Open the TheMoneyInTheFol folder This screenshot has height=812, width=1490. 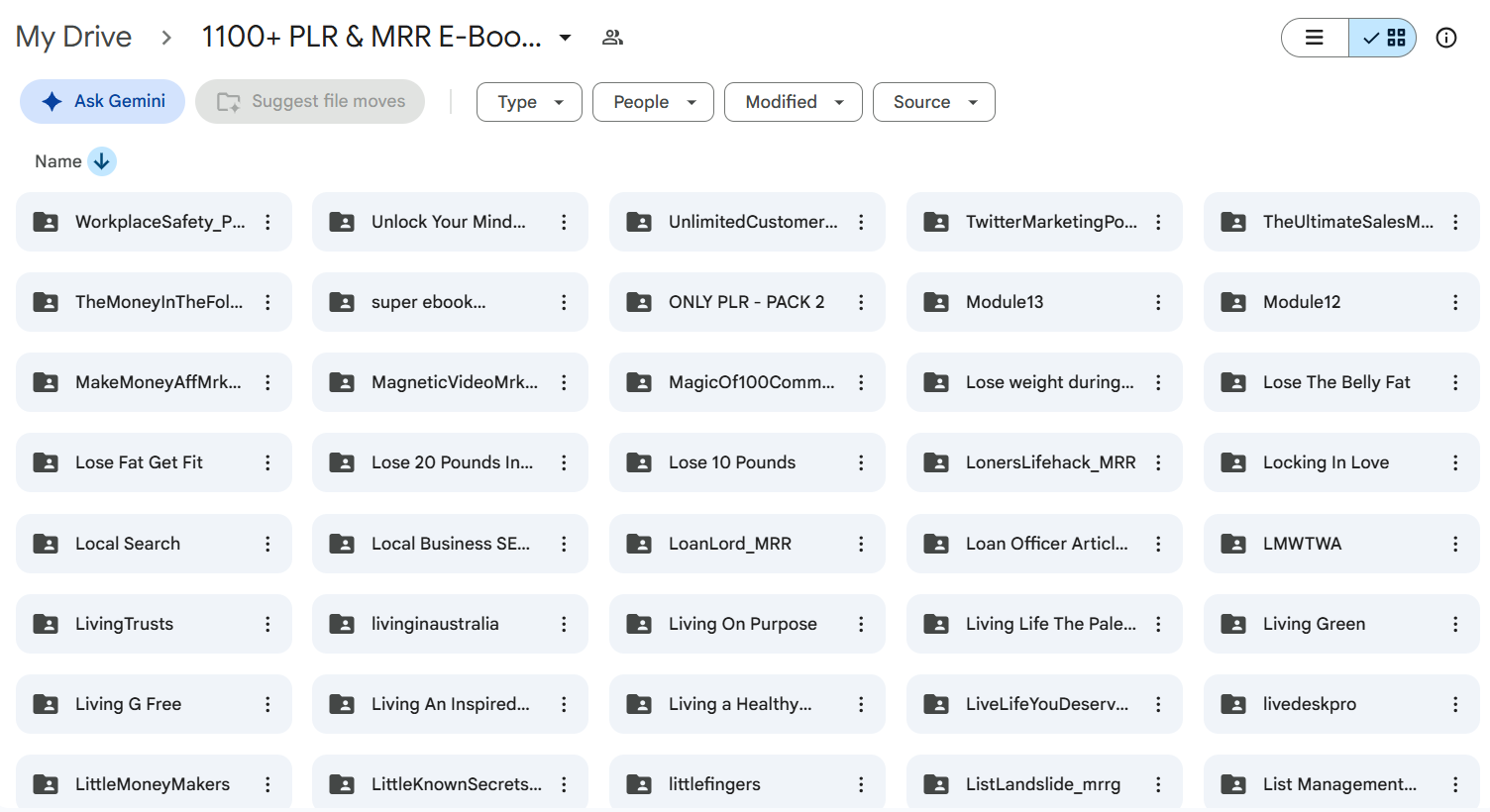154,302
